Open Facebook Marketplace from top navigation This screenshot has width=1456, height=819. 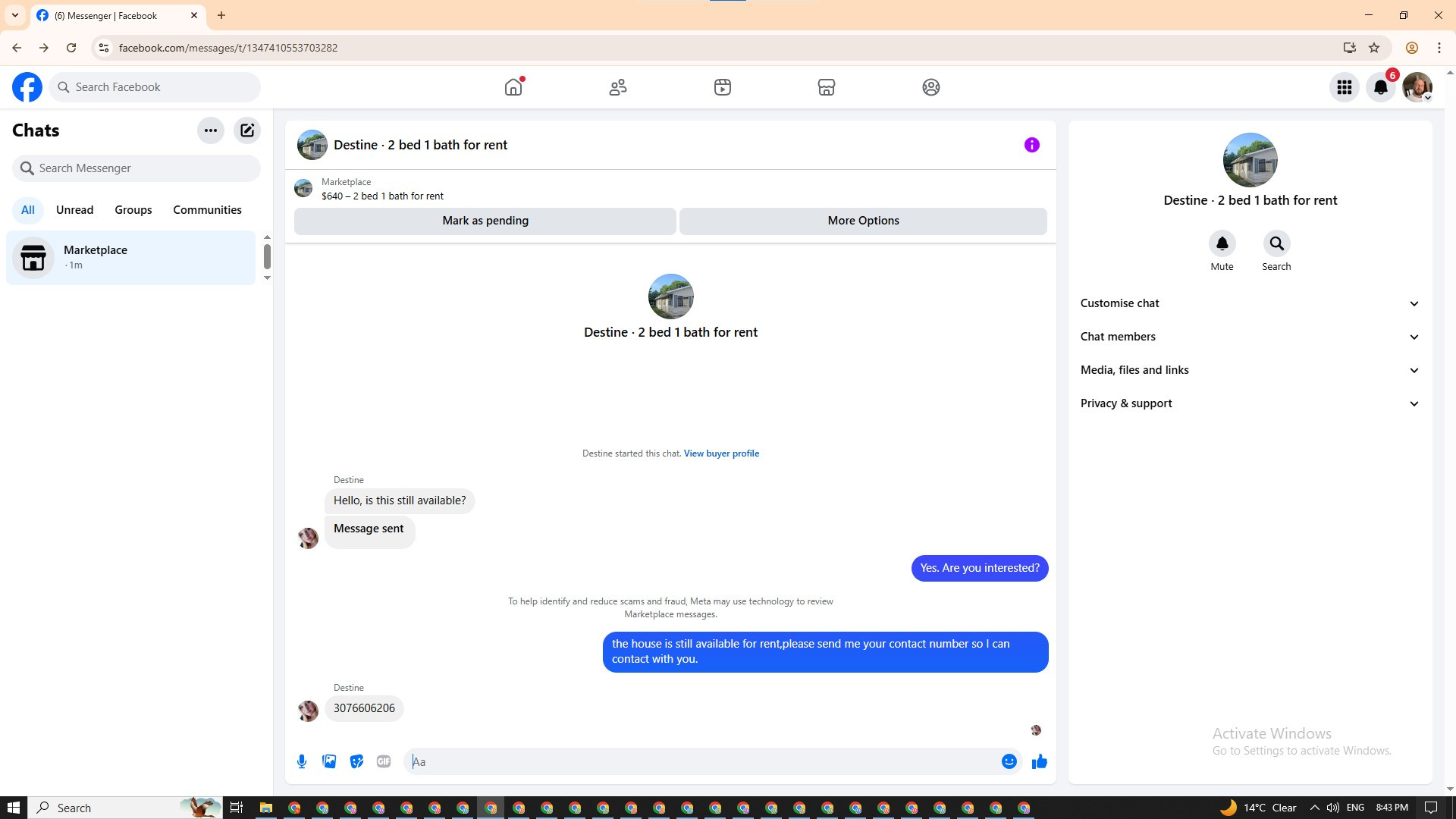tap(827, 87)
